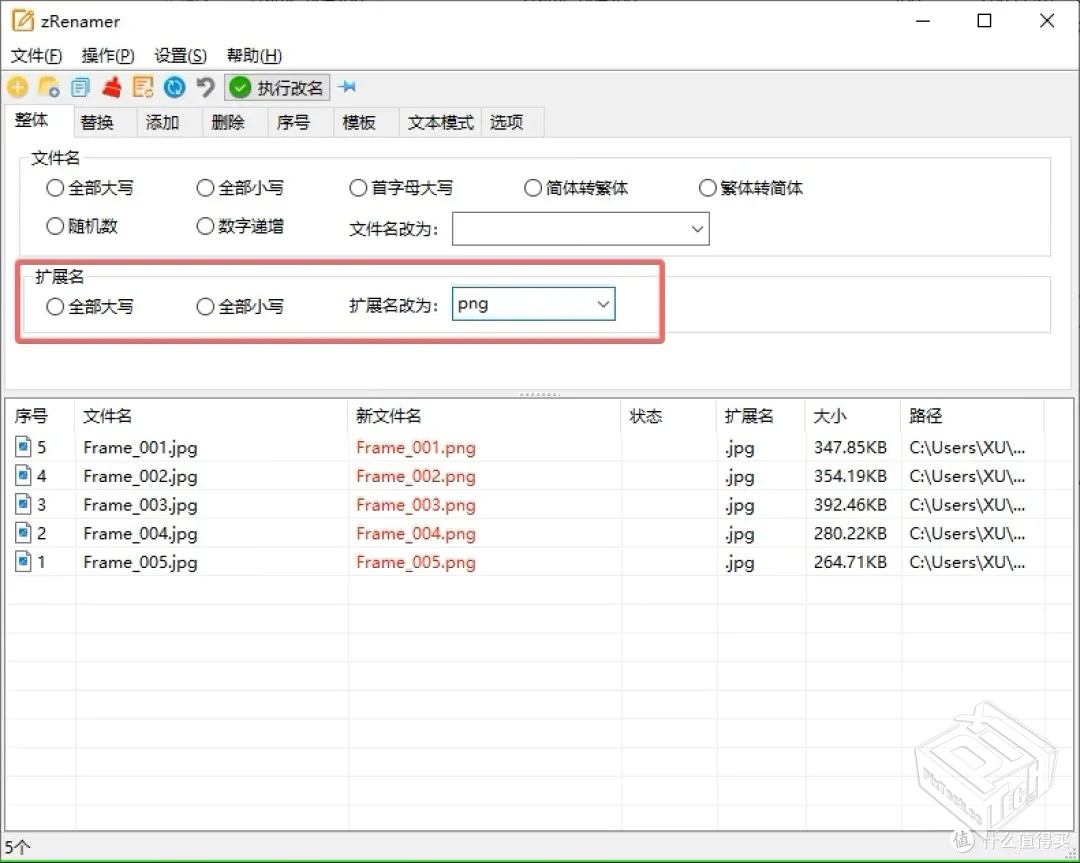The width and height of the screenshot is (1080, 863).
Task: Click the 执行改名 execute button
Action: point(277,87)
